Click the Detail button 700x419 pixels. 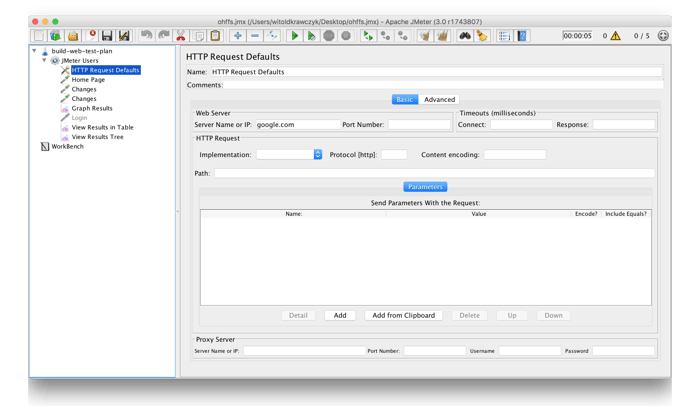(x=298, y=315)
